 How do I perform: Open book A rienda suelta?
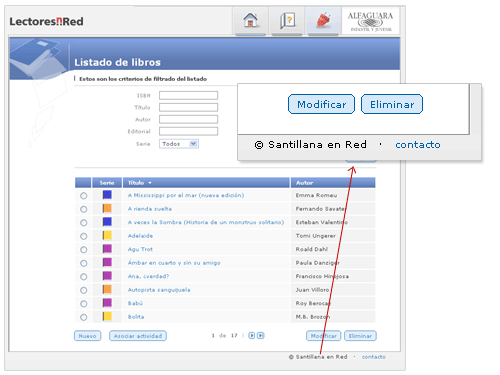150,209
